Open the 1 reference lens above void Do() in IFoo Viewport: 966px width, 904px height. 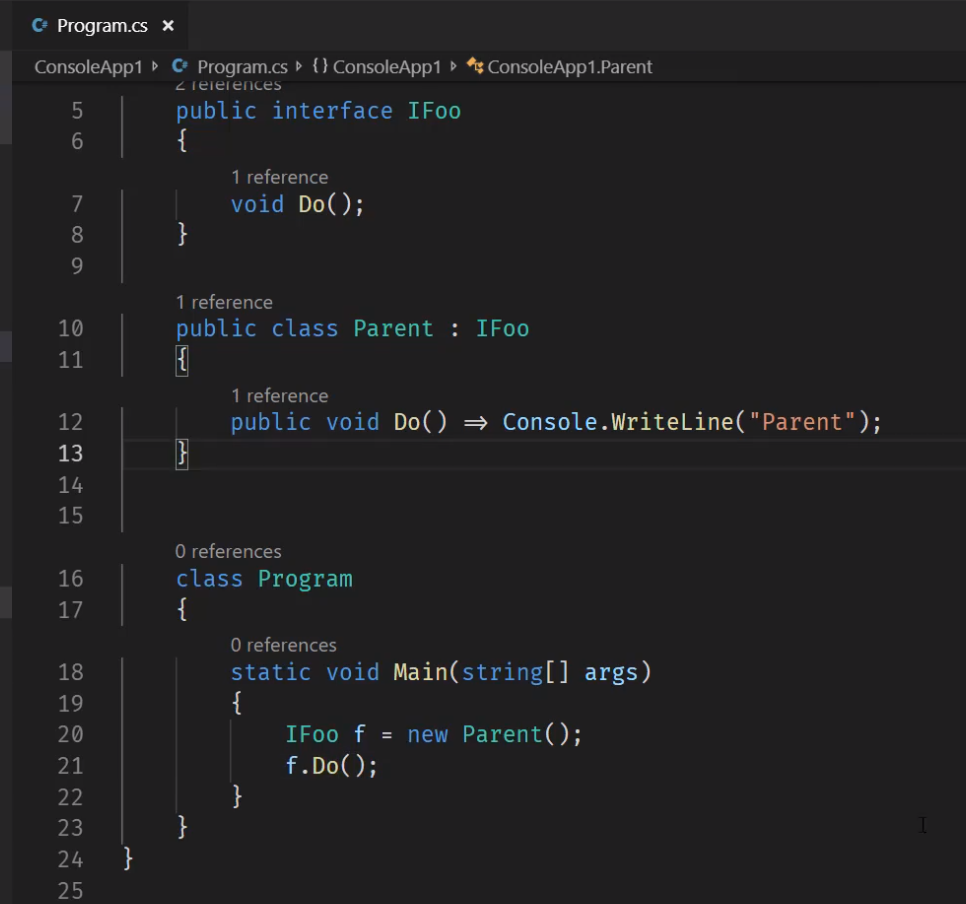pyautogui.click(x=279, y=177)
